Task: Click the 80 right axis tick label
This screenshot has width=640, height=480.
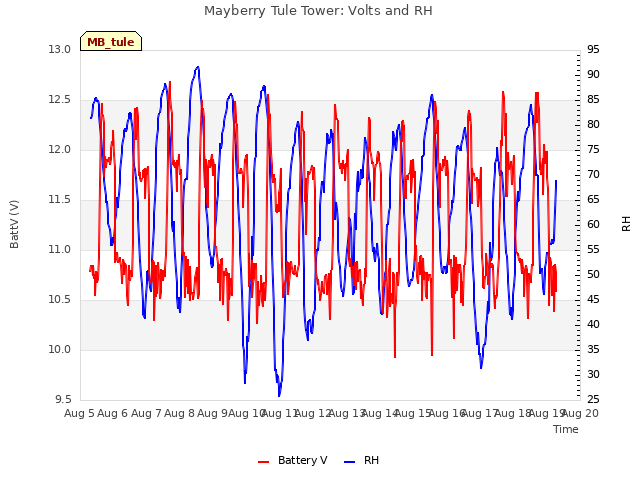Action: (x=593, y=124)
